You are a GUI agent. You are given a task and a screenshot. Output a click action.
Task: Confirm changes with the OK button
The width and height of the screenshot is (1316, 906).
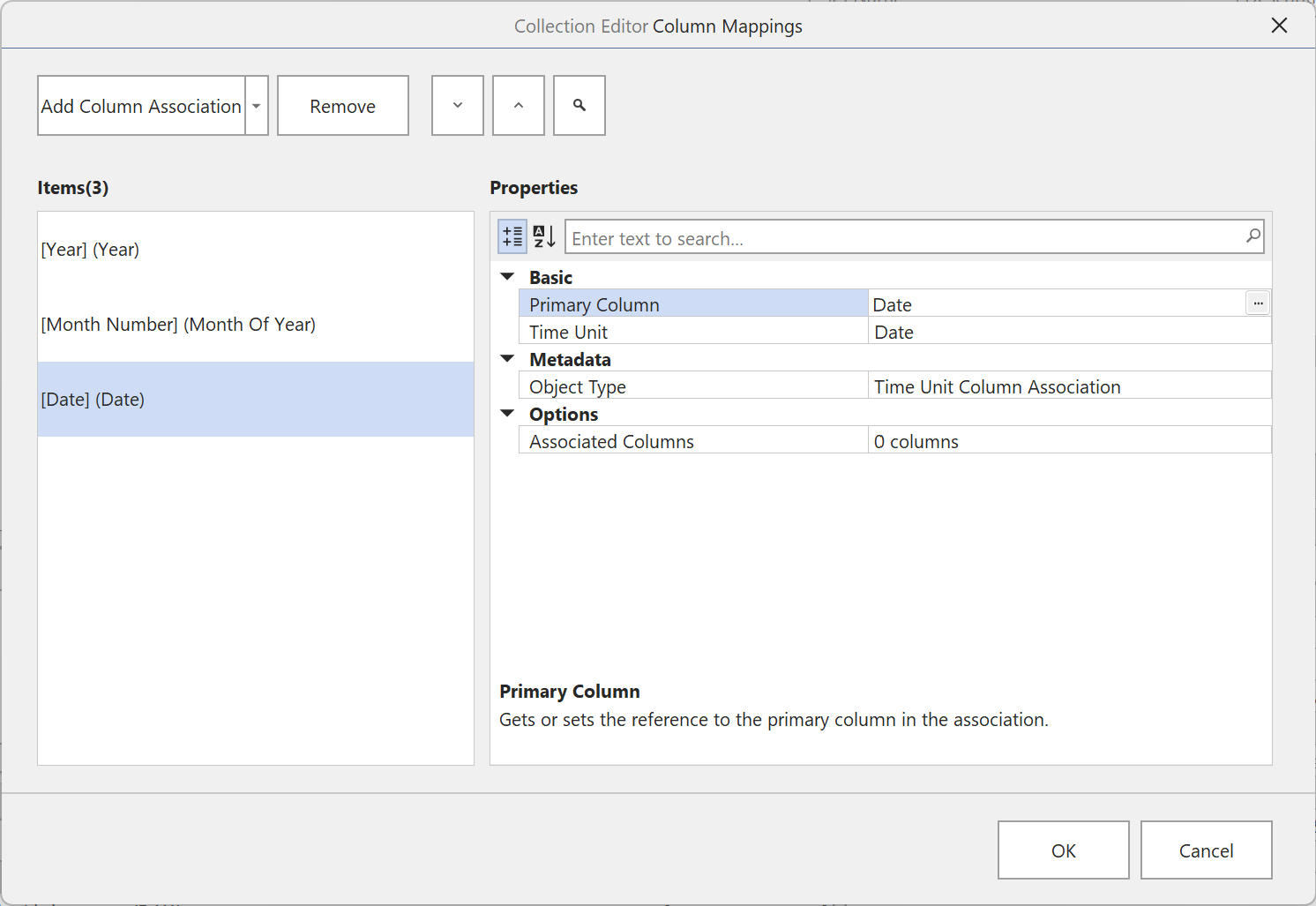click(1063, 850)
